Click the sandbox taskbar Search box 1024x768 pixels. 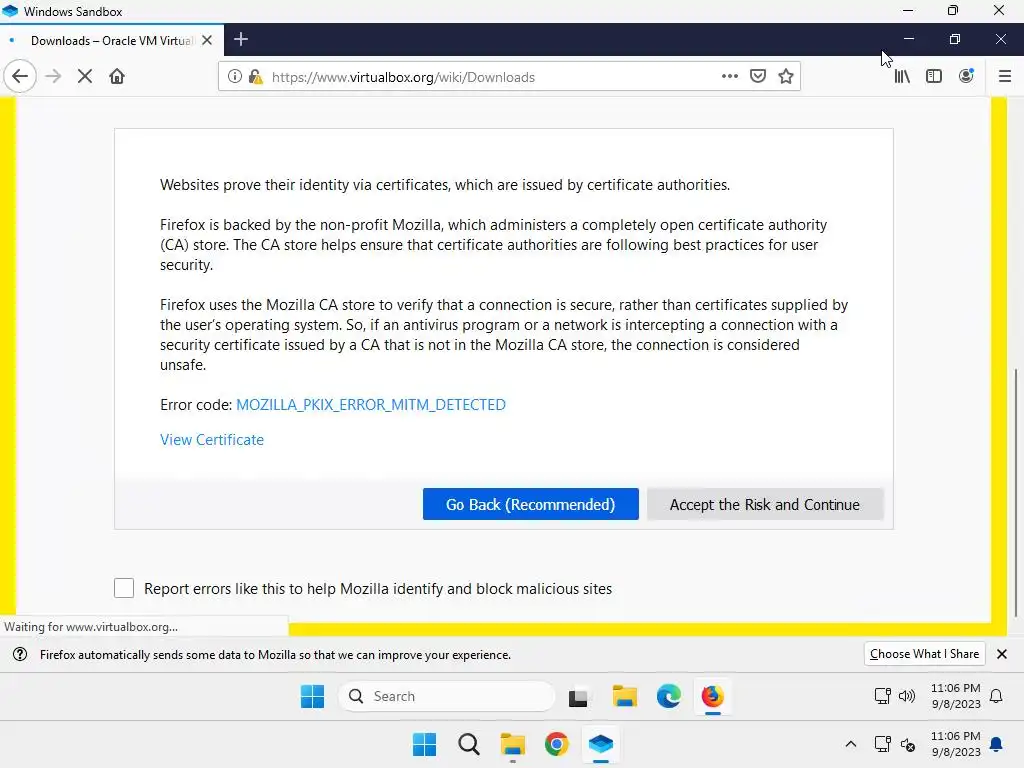tap(447, 696)
